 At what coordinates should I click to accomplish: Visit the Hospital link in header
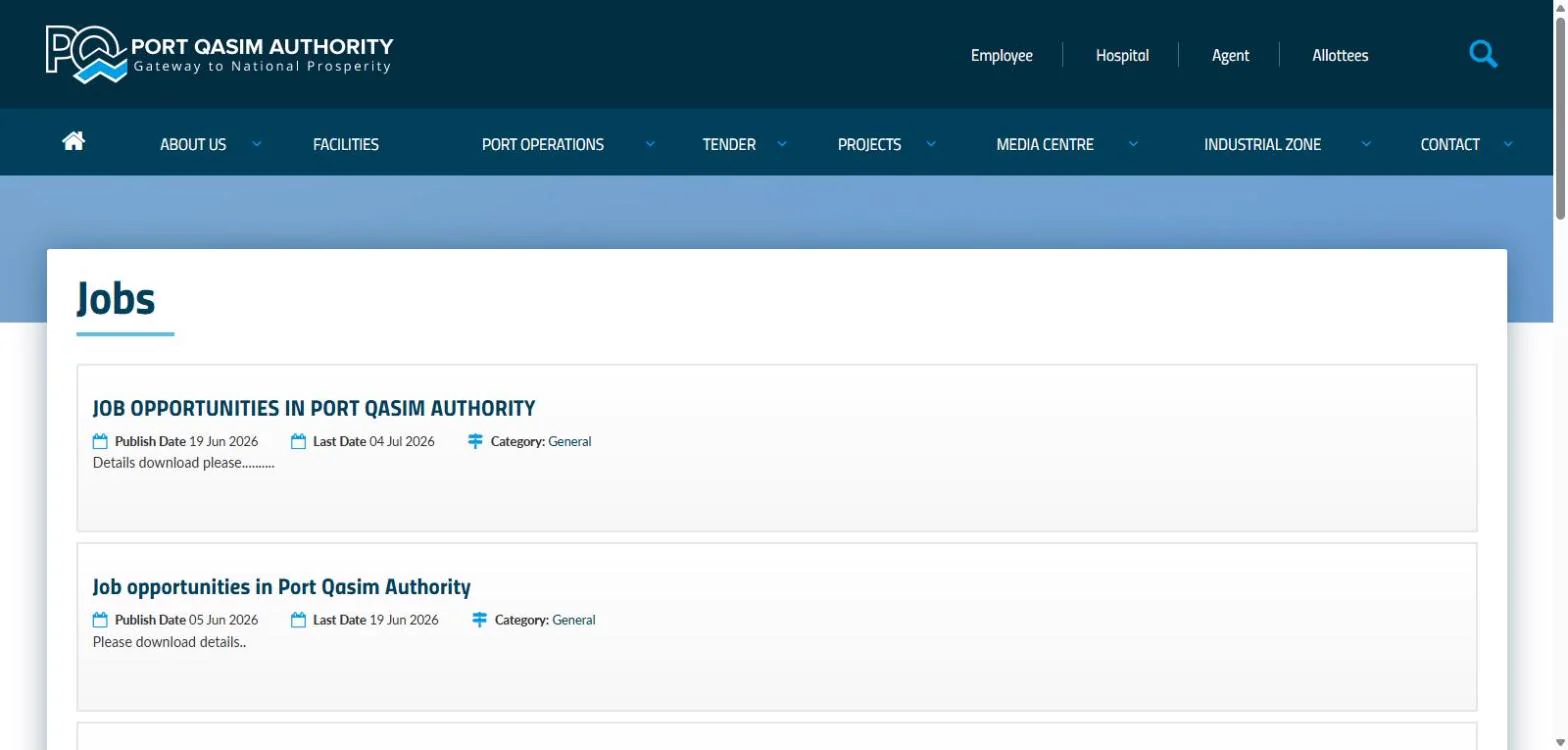coord(1122,56)
